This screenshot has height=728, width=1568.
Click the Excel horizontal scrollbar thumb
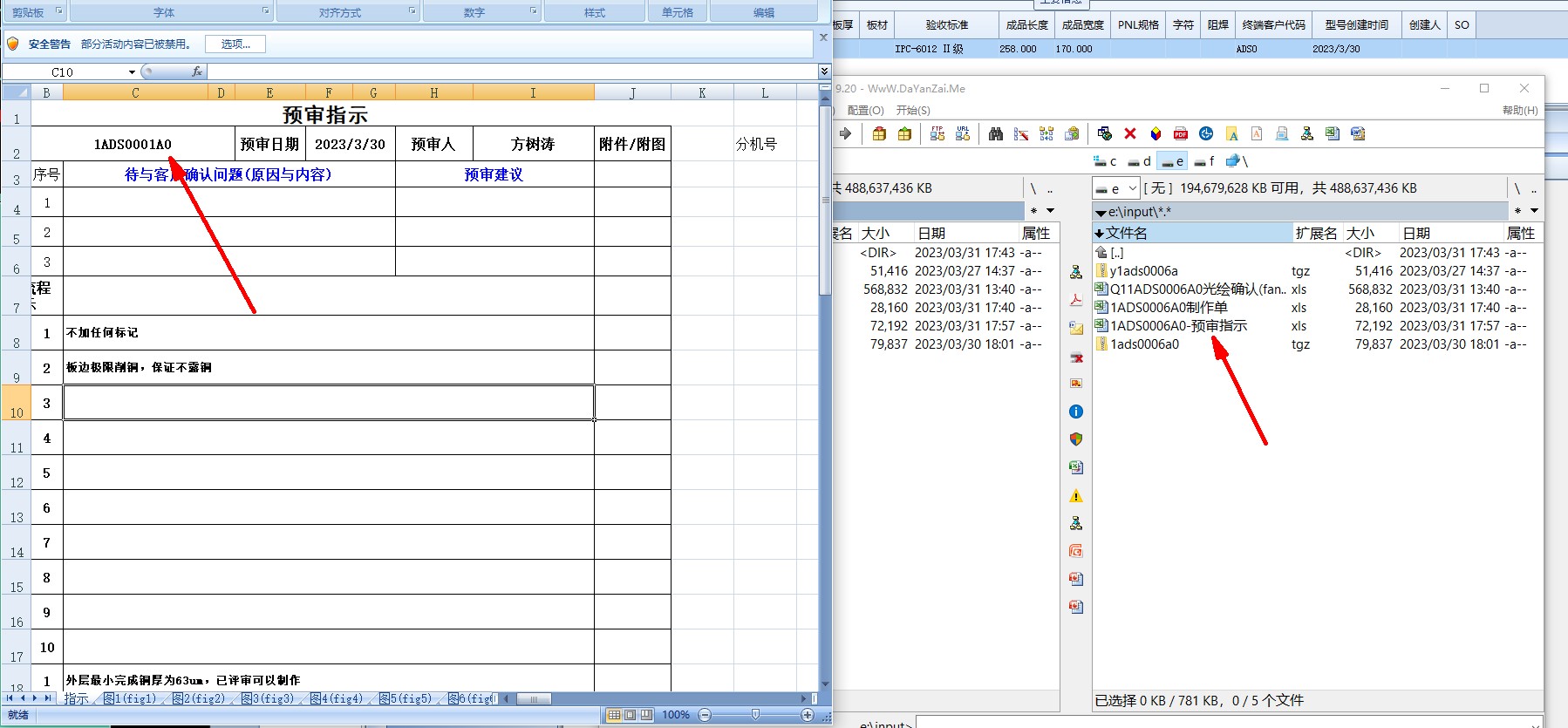pyautogui.click(x=534, y=699)
